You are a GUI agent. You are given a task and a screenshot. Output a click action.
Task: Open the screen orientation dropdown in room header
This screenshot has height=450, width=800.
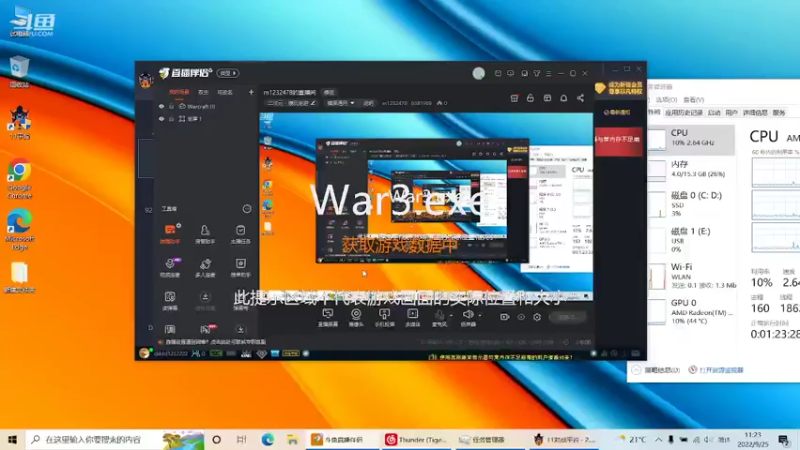click(x=340, y=103)
